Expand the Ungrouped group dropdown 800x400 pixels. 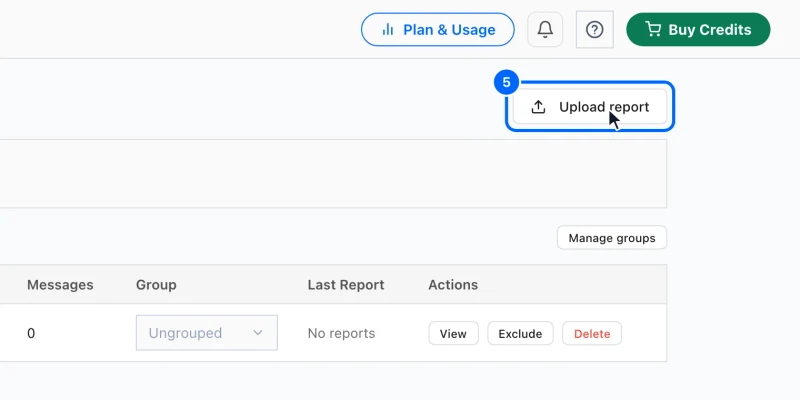click(x=207, y=333)
